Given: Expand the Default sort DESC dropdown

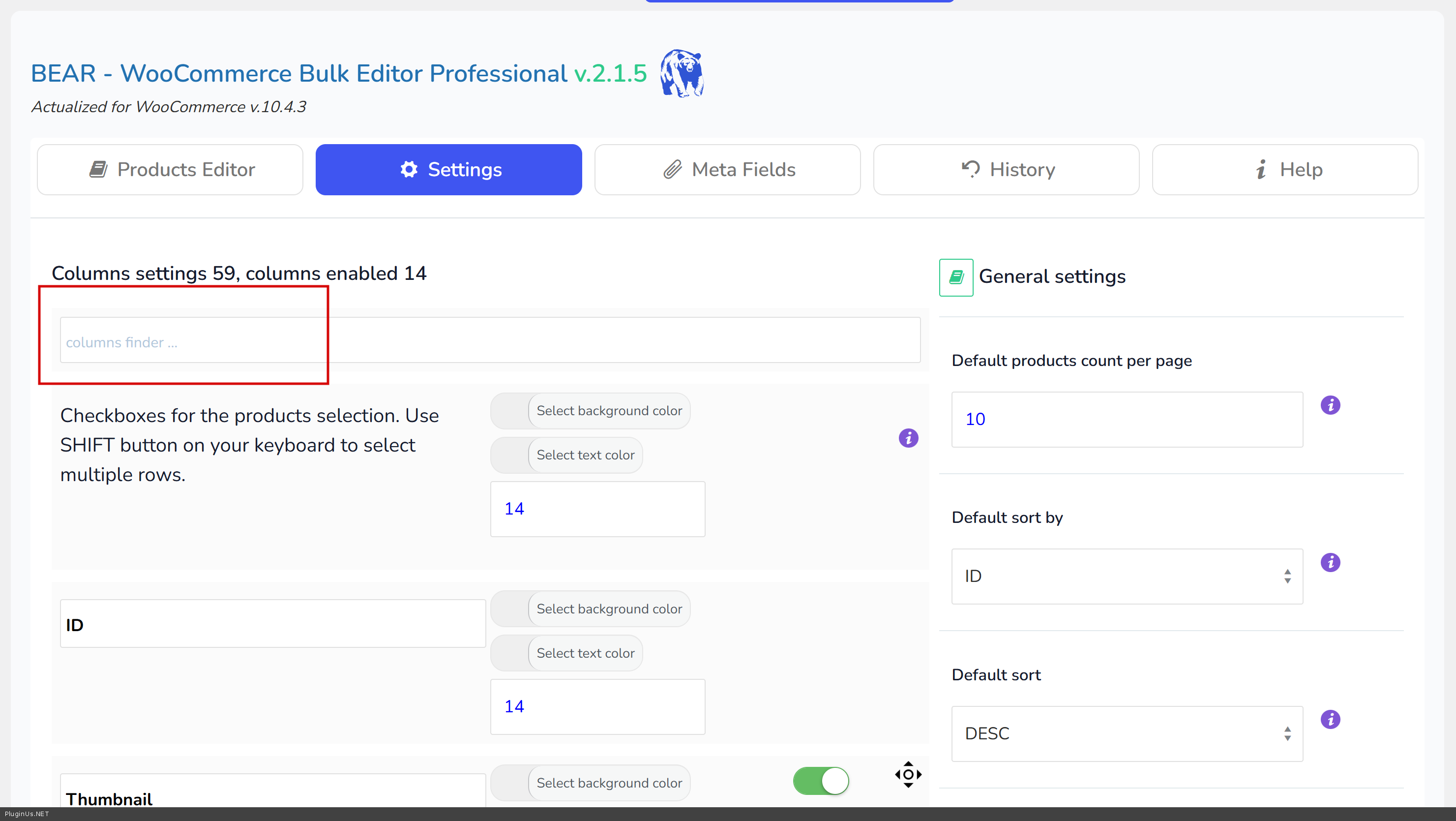Looking at the screenshot, I should pos(1127,733).
